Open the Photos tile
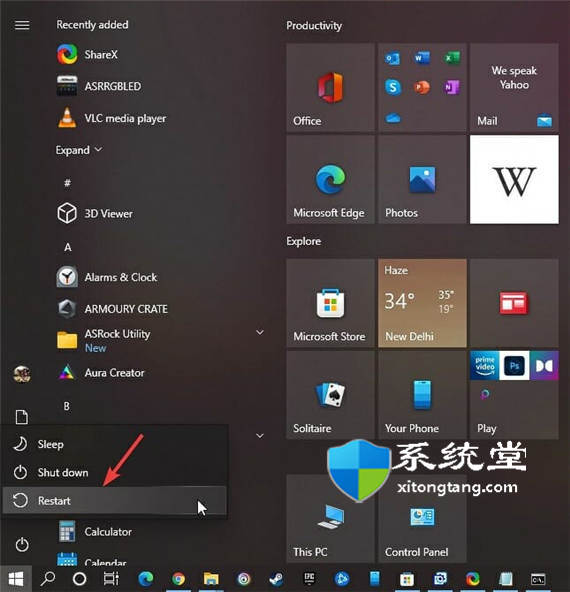570x592 pixels. pos(422,179)
